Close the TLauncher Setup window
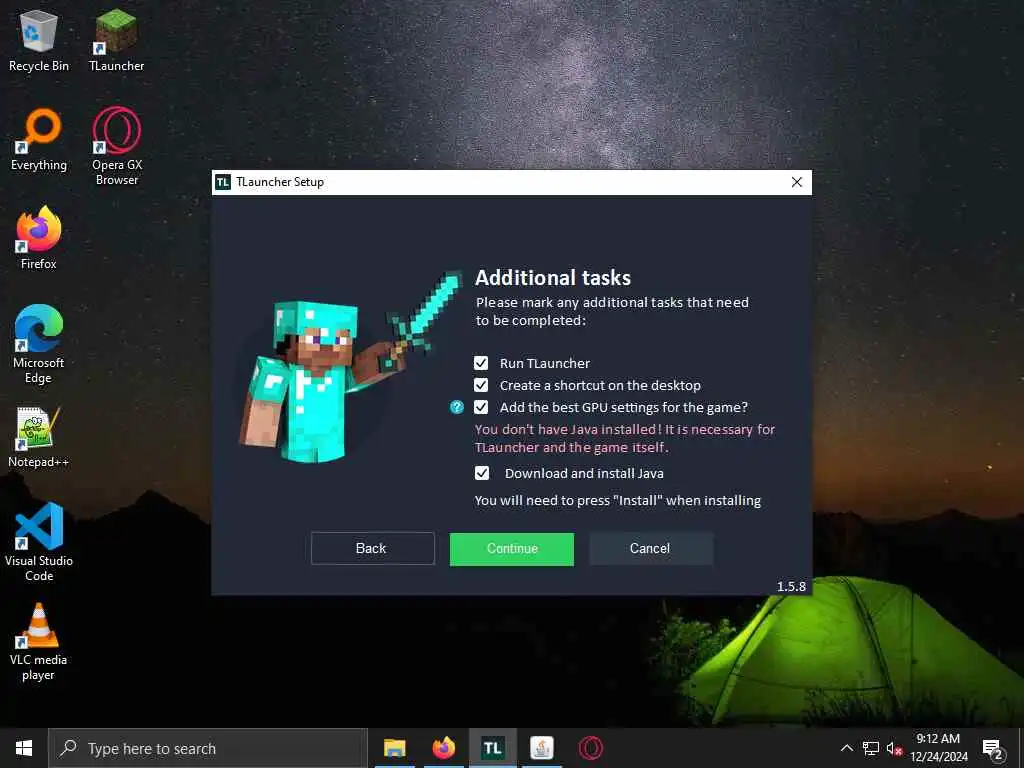Screen dimensions: 1024x768 pos(797,182)
